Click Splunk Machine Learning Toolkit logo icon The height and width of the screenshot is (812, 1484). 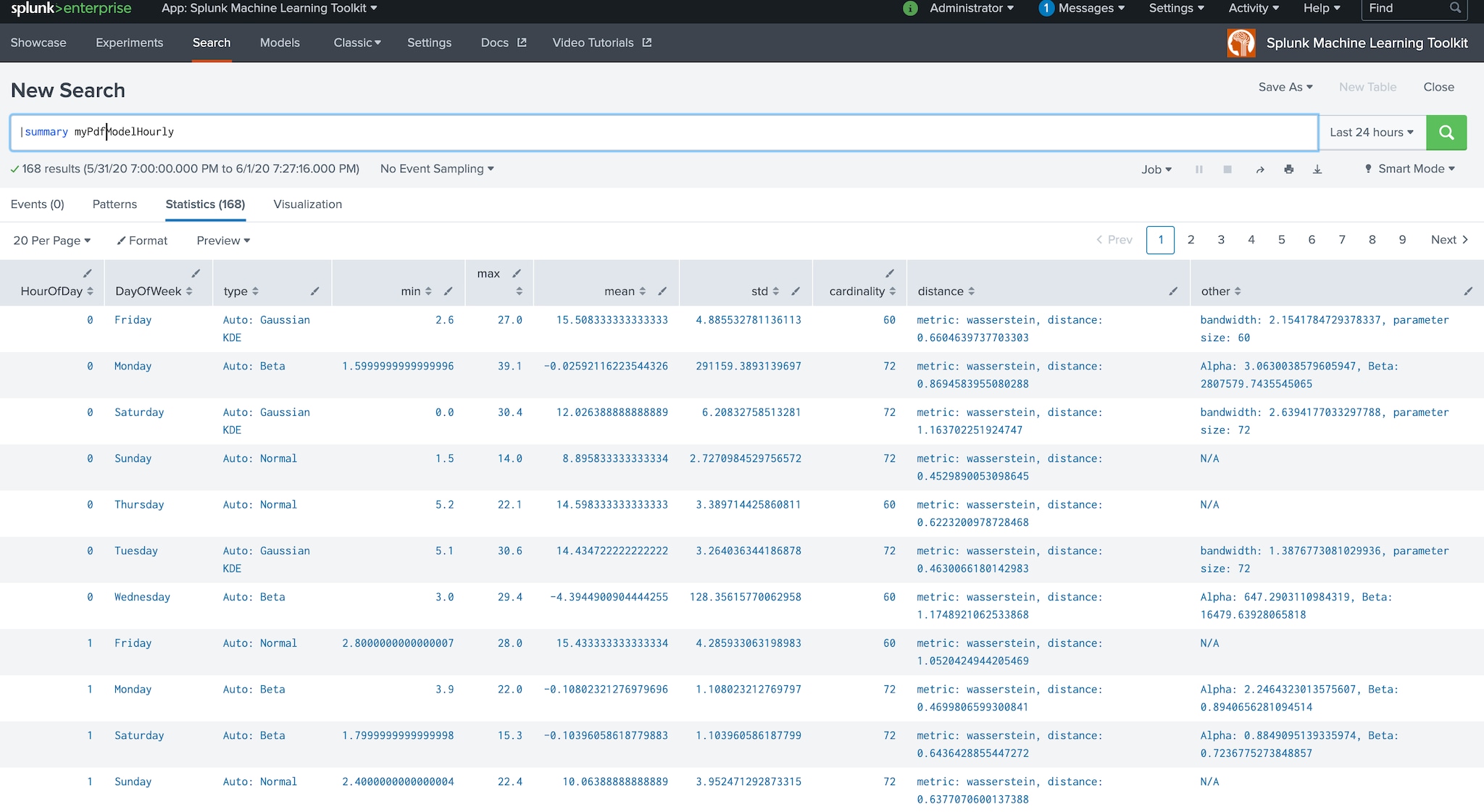(1241, 43)
